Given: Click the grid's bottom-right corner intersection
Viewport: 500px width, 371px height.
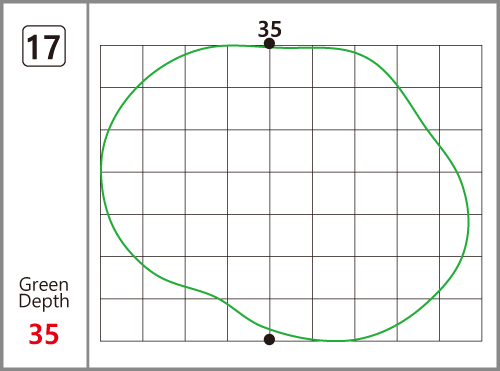Looking at the screenshot, I should point(482,341).
